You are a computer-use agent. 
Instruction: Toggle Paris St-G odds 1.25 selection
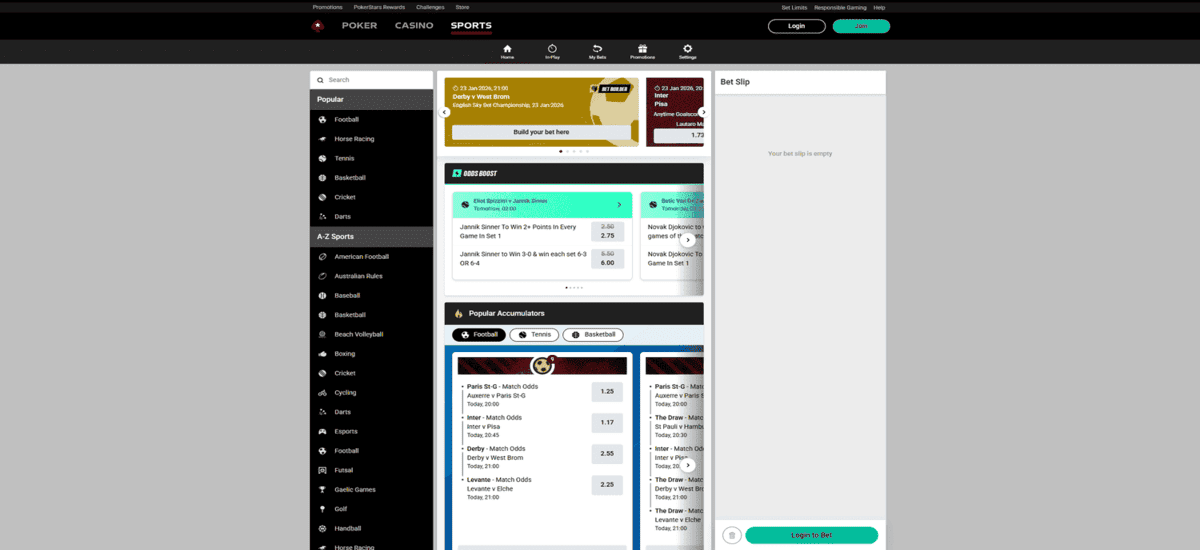pyautogui.click(x=607, y=392)
